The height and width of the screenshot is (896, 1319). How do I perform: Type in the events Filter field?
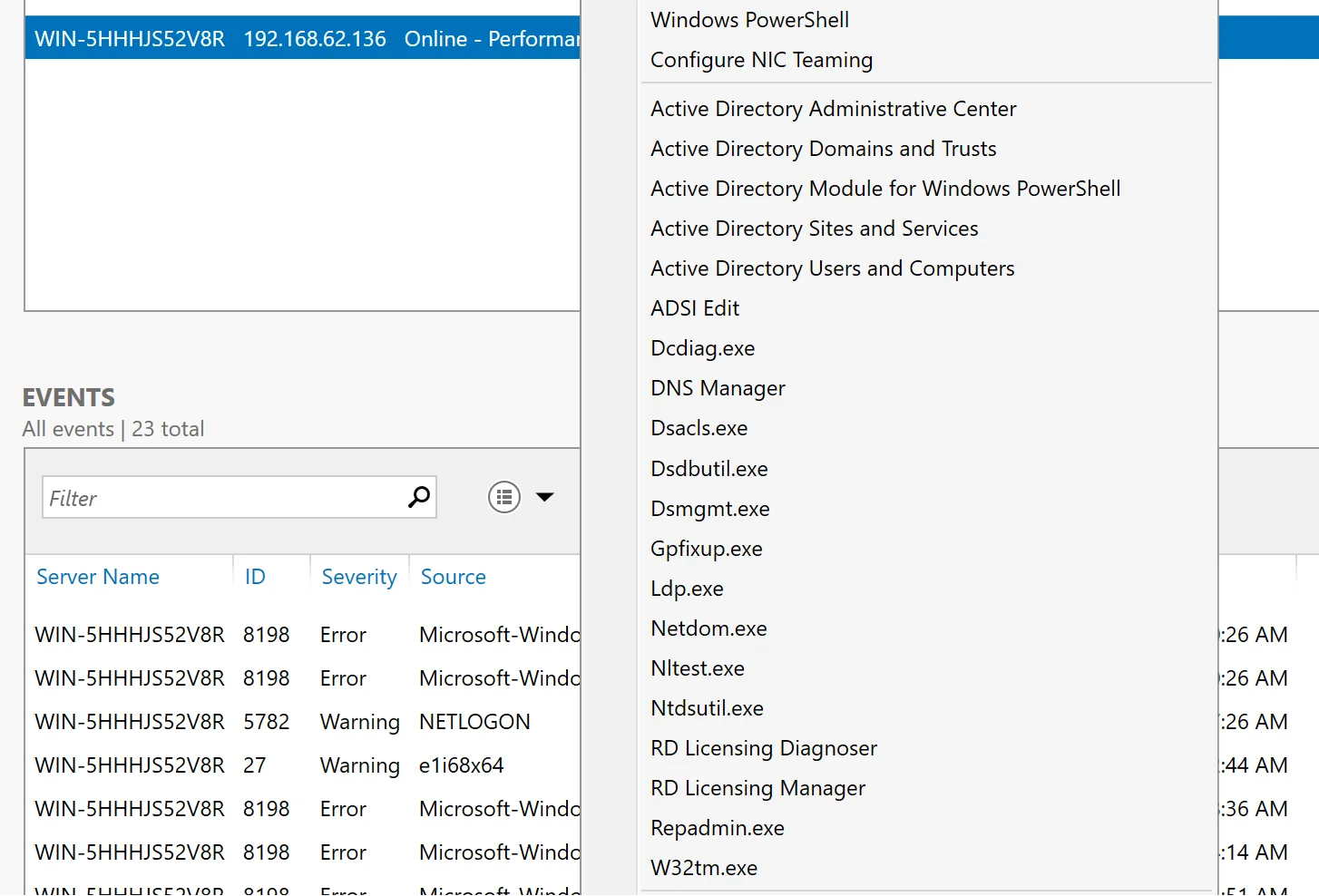click(222, 498)
